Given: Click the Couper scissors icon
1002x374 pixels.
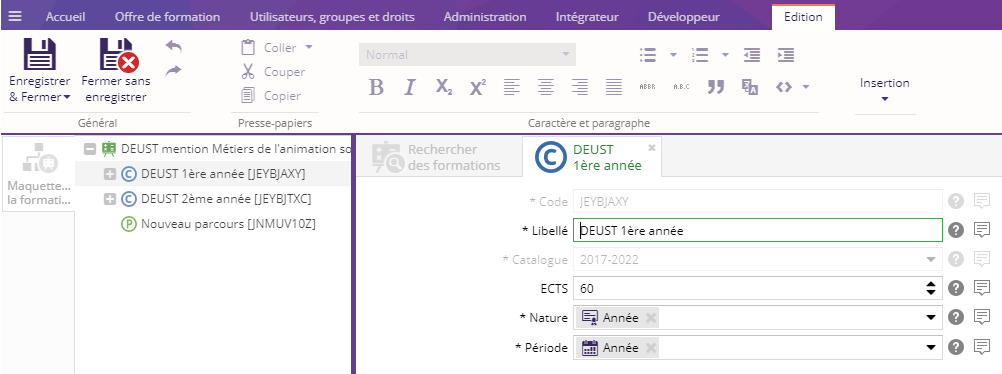Looking at the screenshot, I should click(x=248, y=72).
